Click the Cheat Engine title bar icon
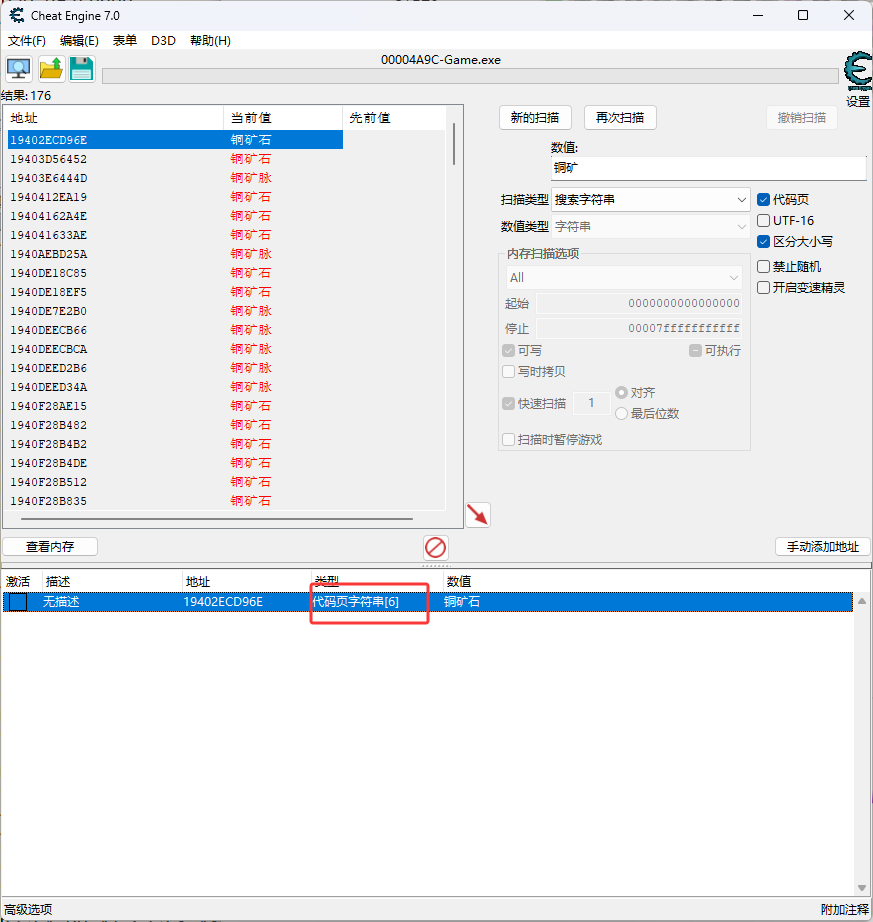The height and width of the screenshot is (922, 873). tap(17, 16)
